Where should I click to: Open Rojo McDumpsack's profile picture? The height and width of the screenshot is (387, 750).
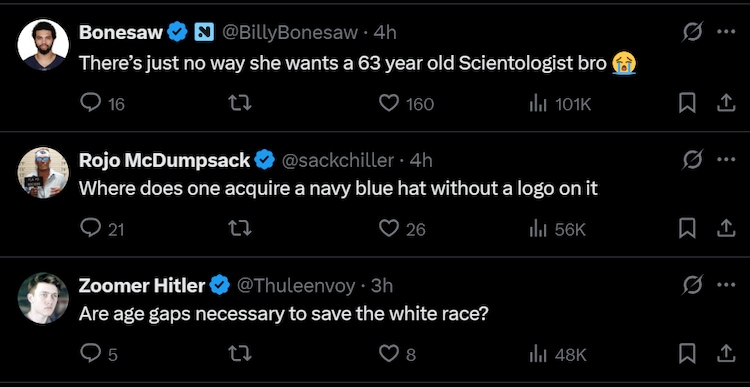[43, 172]
